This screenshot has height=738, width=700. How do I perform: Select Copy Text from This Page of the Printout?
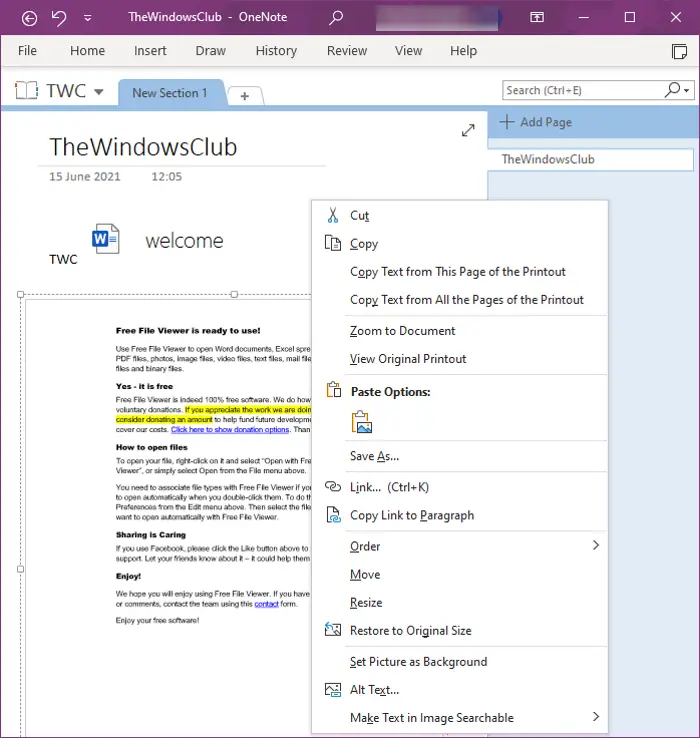[460, 272]
